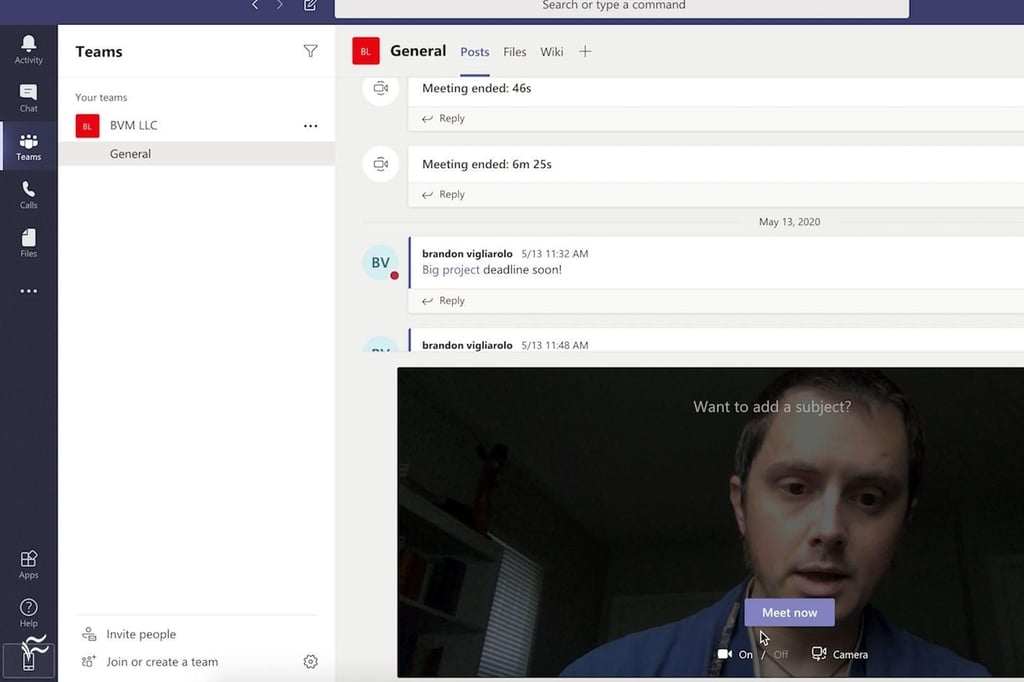Click the filter funnel icon in Teams
The width and height of the screenshot is (1024, 682).
pos(310,51)
